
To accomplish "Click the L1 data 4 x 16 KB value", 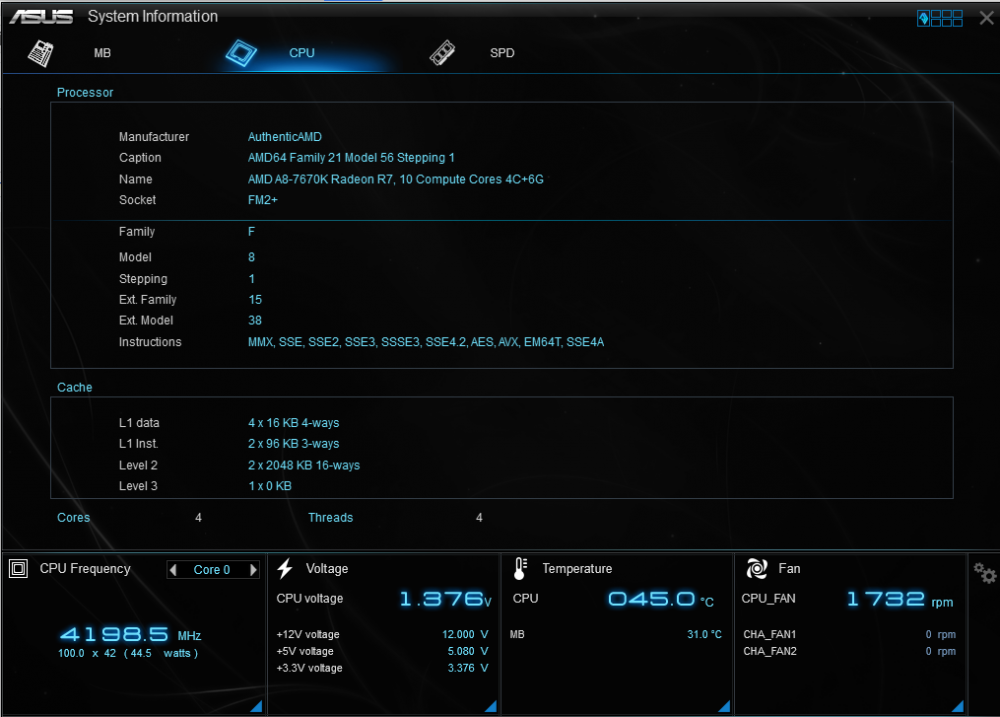I will [x=293, y=423].
